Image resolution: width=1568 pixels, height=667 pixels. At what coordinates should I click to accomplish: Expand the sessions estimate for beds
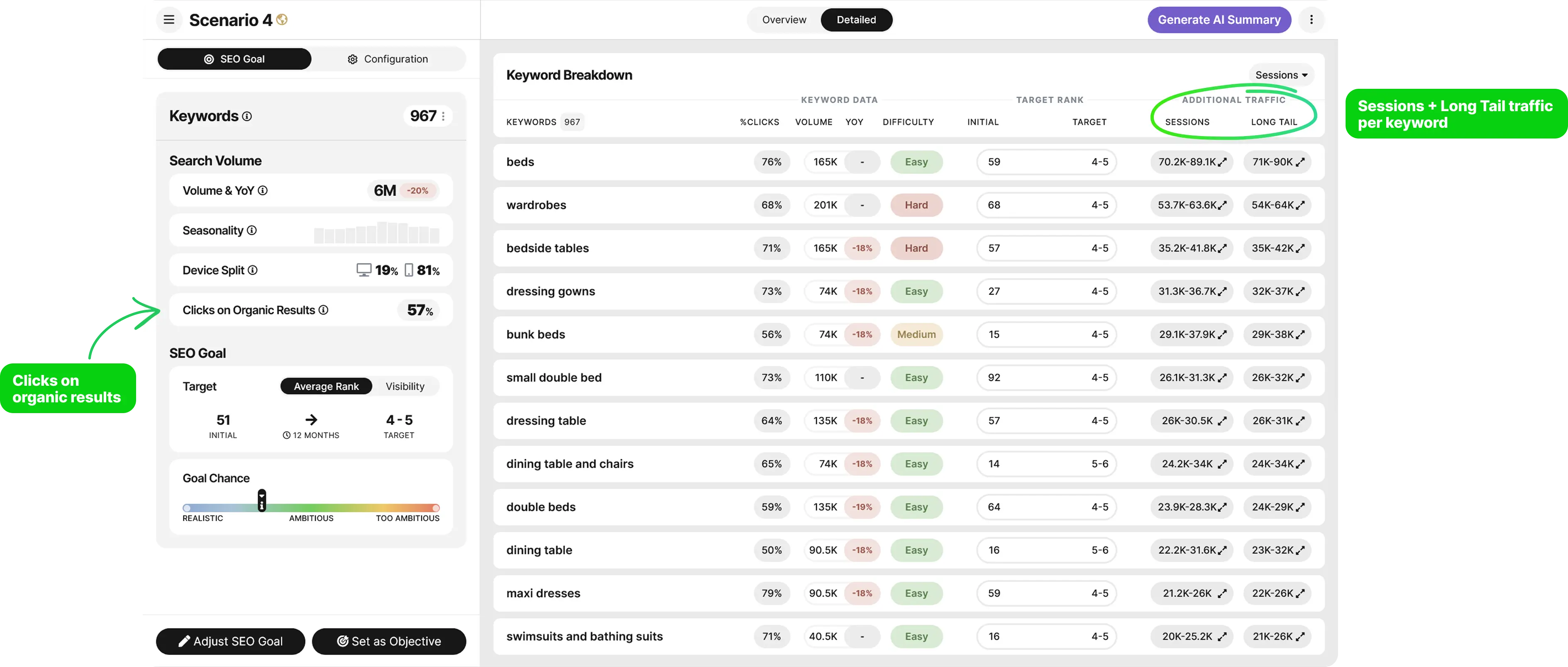[1222, 162]
